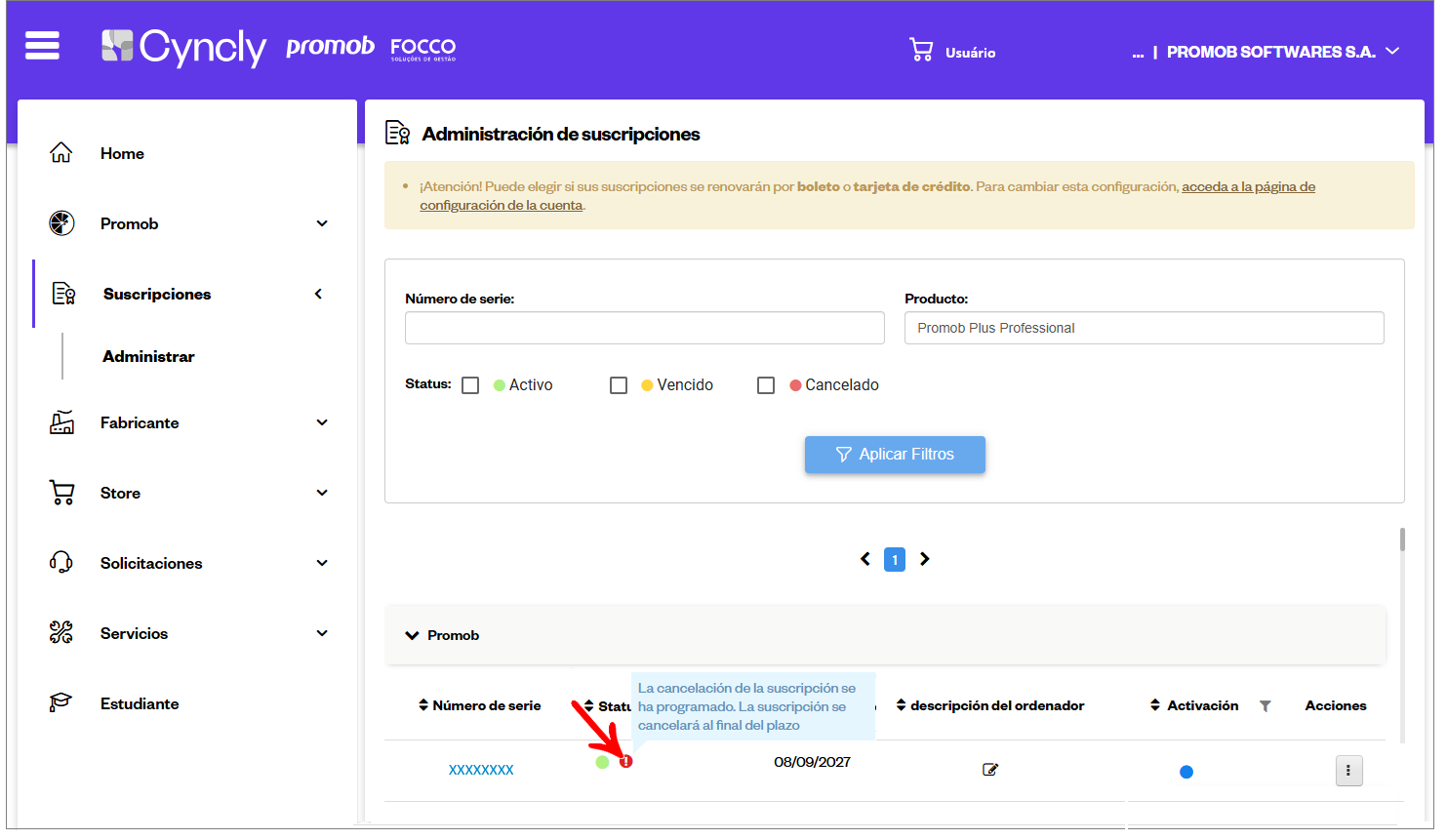Open the shopping cart icon
Viewport: 1447px width, 840px height.
pos(921,50)
